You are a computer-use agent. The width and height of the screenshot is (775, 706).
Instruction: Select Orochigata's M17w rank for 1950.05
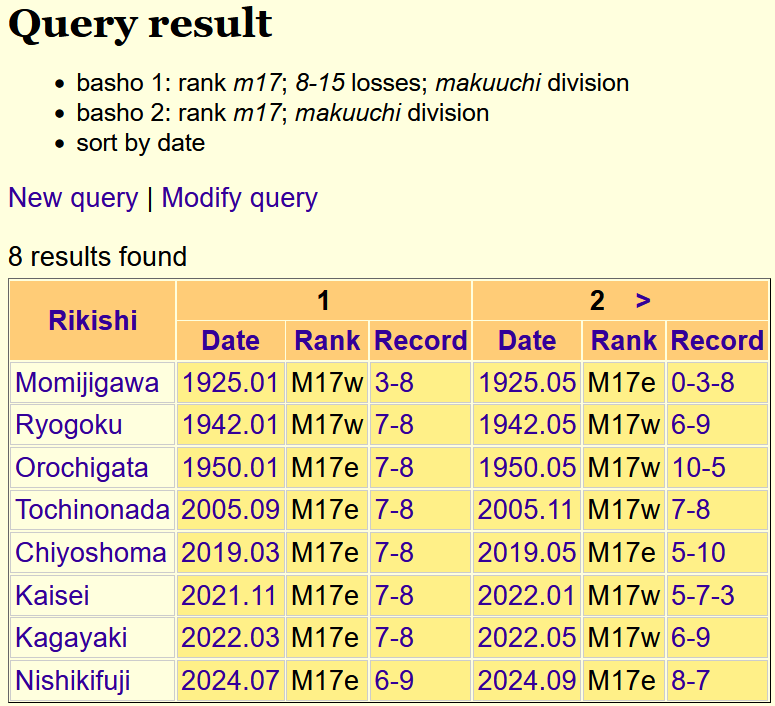[x=624, y=468]
